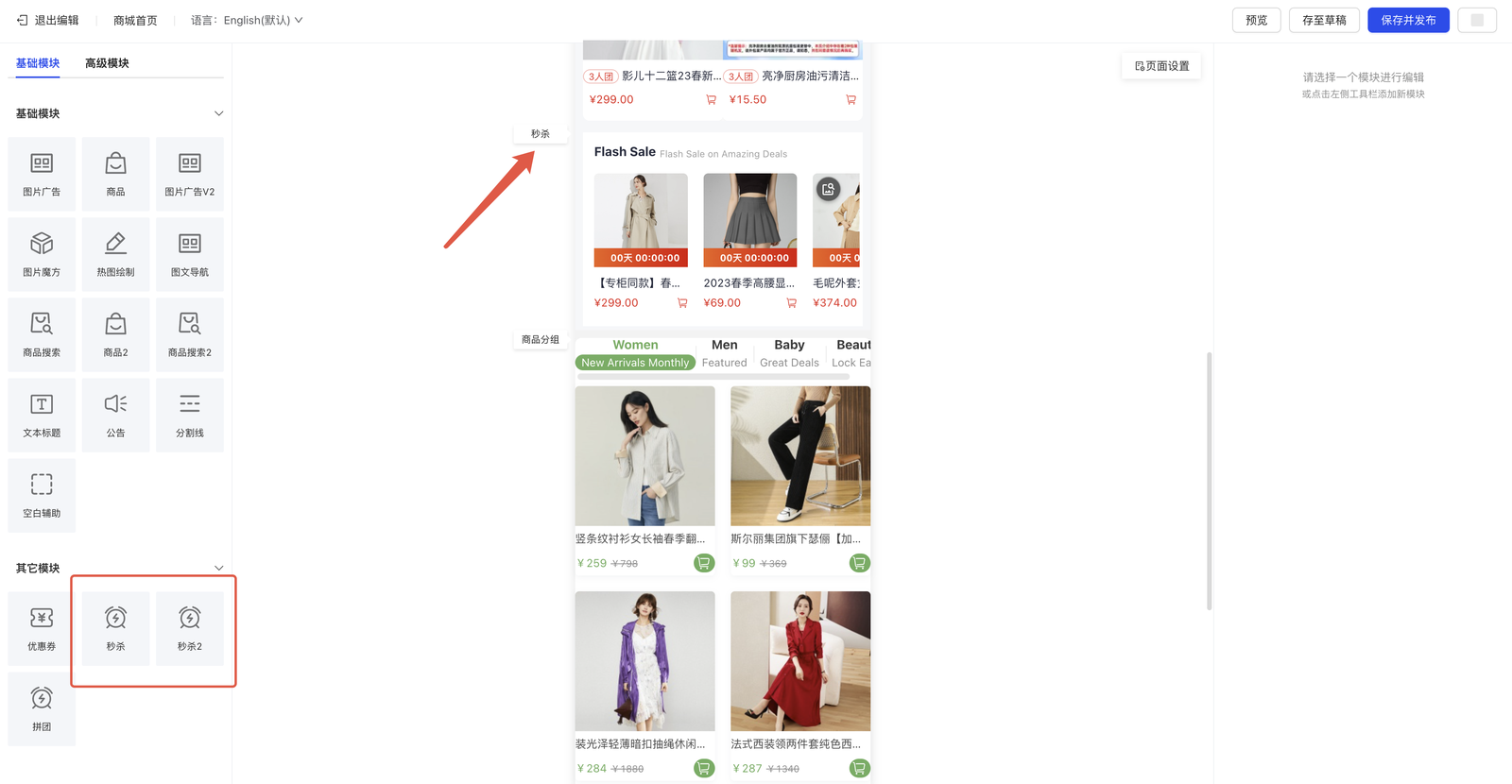
Task: Add the 图片广告 image ad module
Action: (42, 174)
